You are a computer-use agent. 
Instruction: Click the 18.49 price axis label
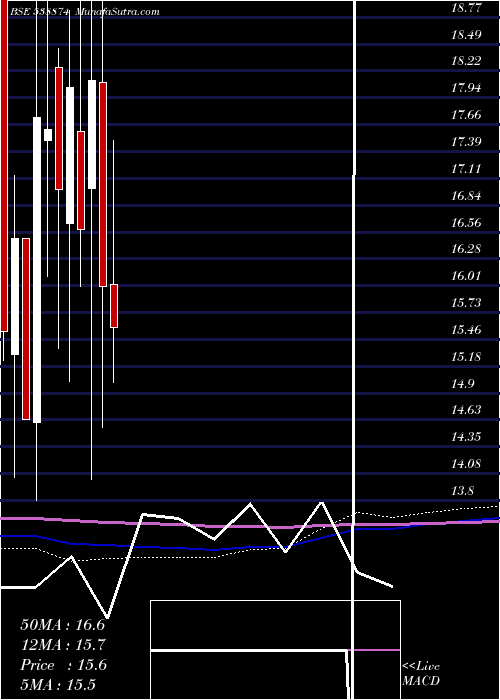467,34
